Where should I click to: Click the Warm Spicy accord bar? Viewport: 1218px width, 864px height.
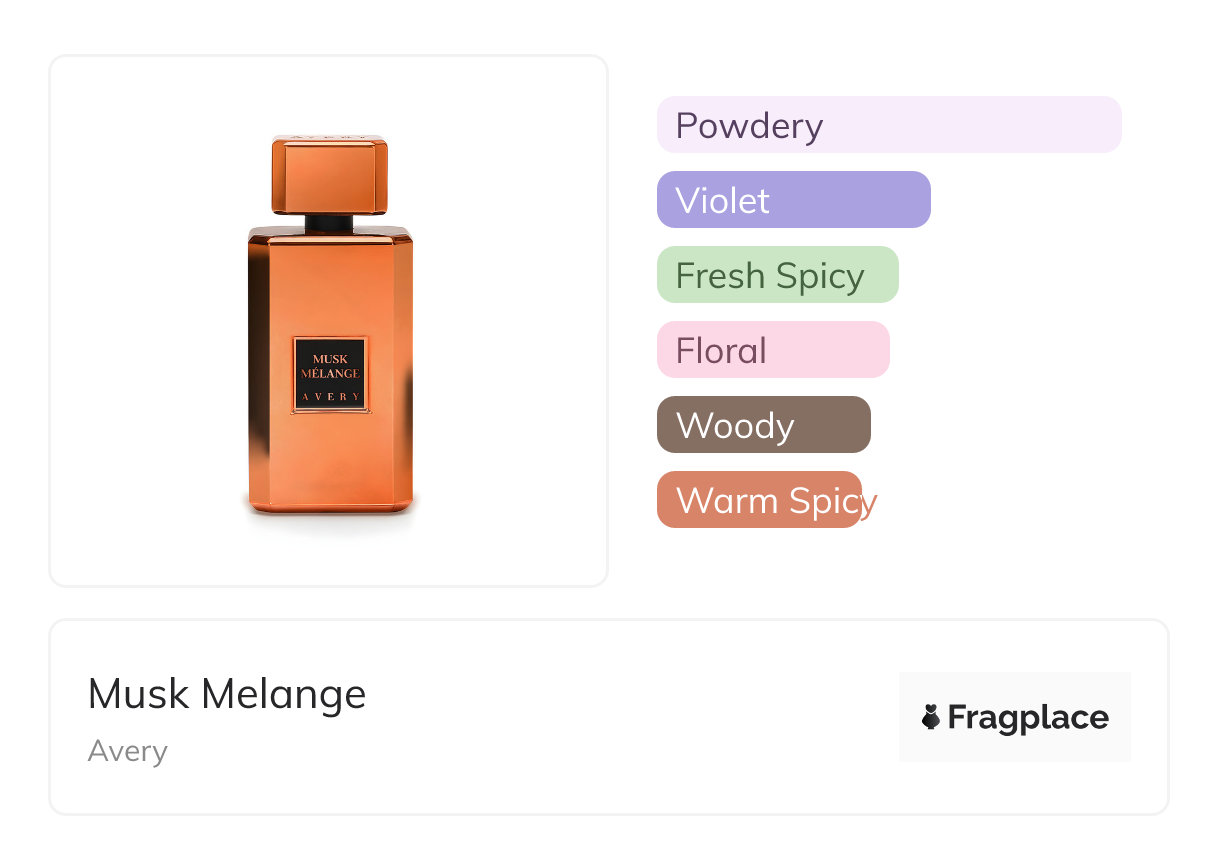point(758,500)
